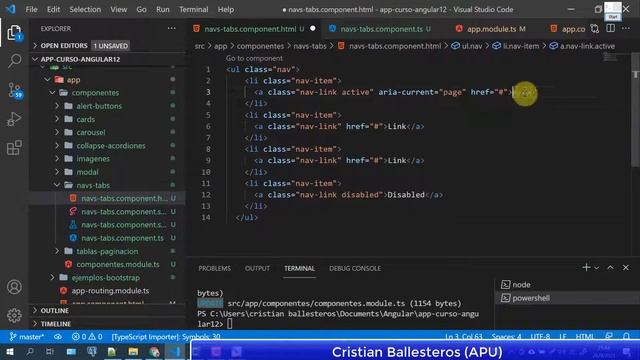Open Source Control view with 59 changes
The height and width of the screenshot is (360, 640).
pyautogui.click(x=15, y=90)
